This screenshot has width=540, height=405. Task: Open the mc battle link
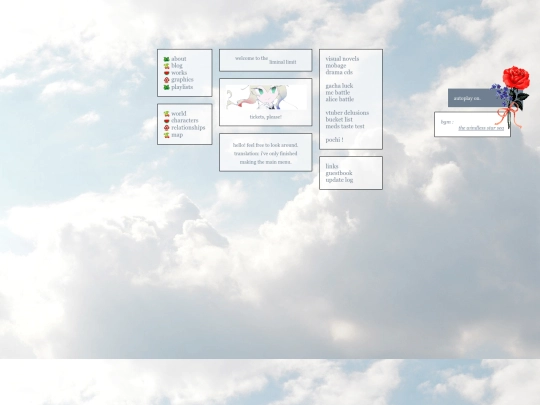coord(338,93)
